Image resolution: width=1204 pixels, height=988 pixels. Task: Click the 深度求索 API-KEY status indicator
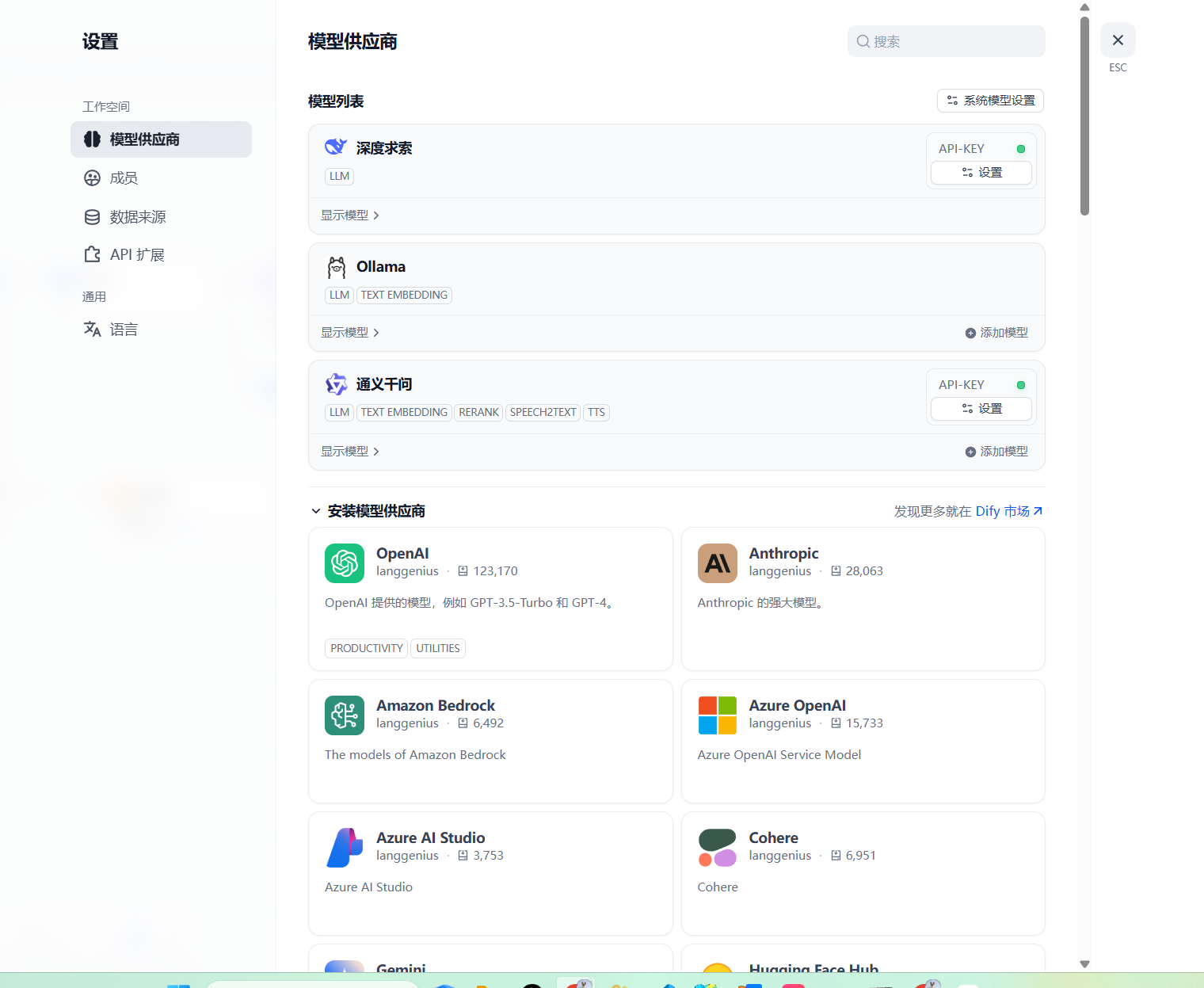[x=1021, y=149]
